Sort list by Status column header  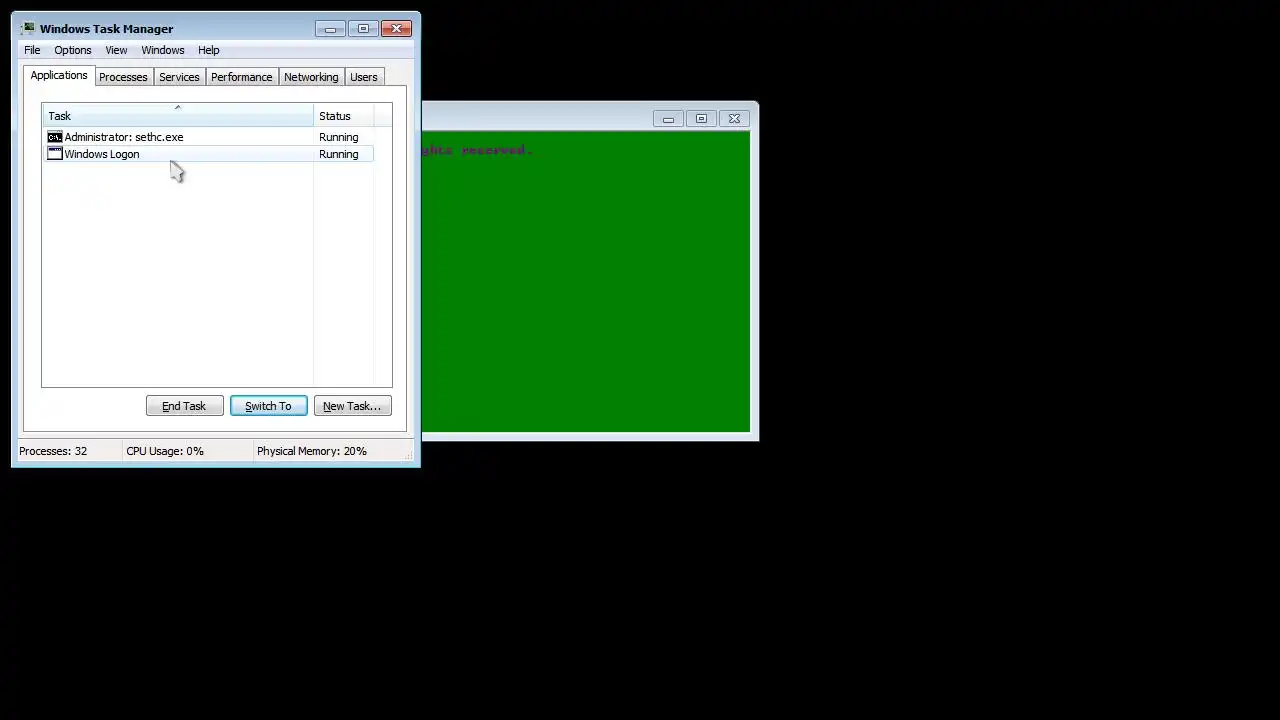344,116
